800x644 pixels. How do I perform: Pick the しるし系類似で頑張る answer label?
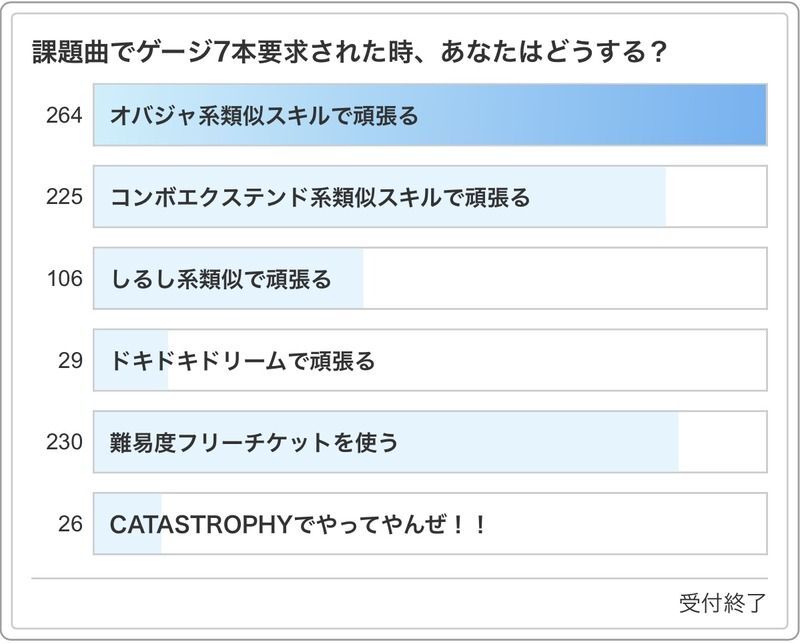(221, 279)
